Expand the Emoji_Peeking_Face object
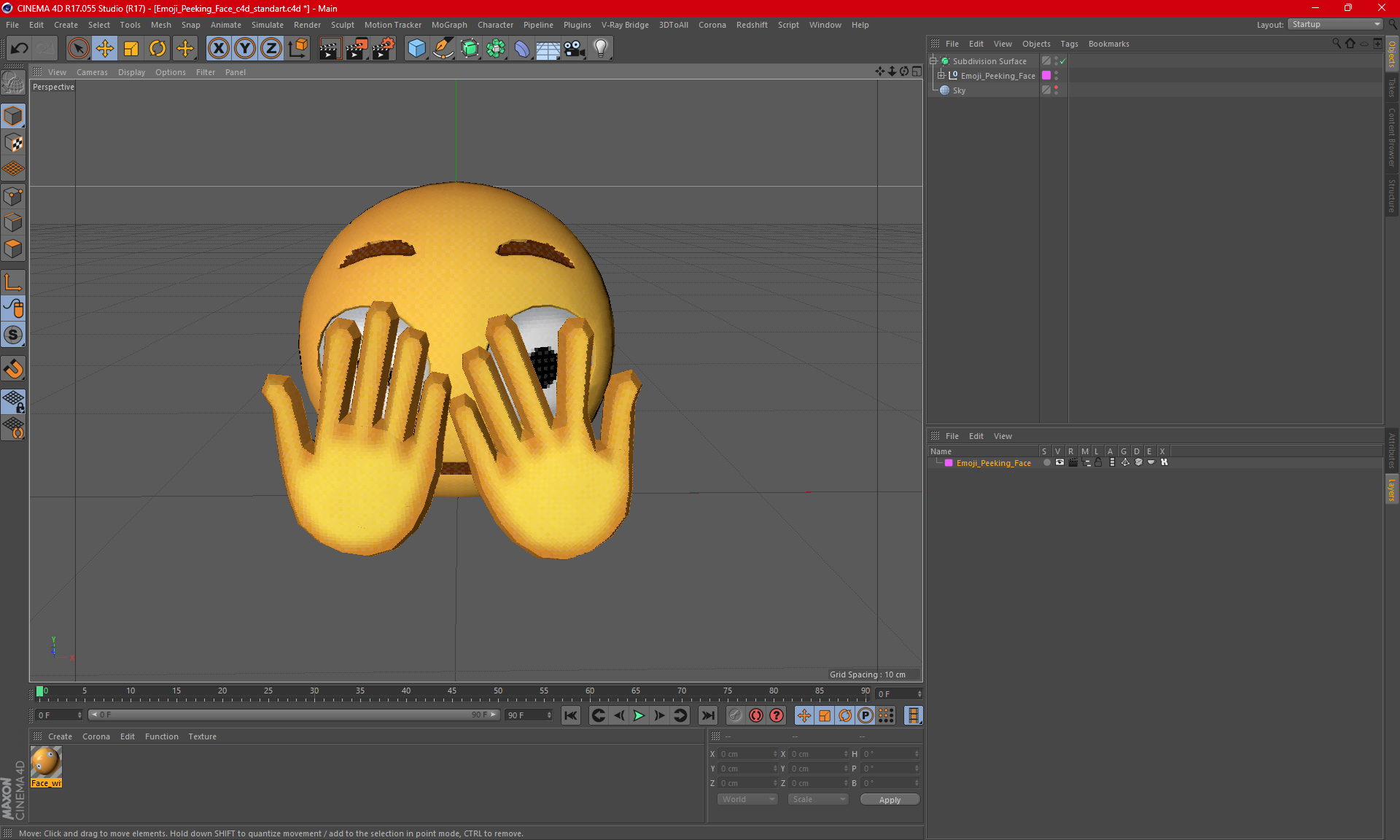The height and width of the screenshot is (840, 1400). pyautogui.click(x=941, y=75)
